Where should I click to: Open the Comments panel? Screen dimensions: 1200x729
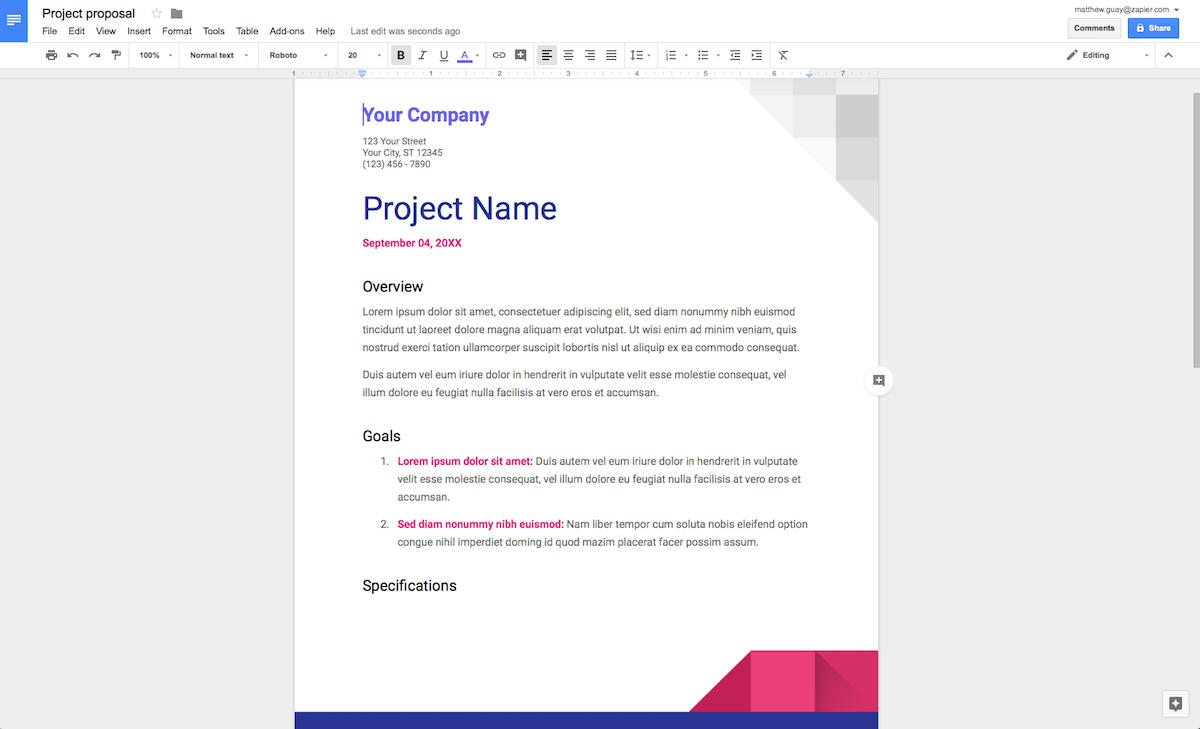(x=1093, y=28)
